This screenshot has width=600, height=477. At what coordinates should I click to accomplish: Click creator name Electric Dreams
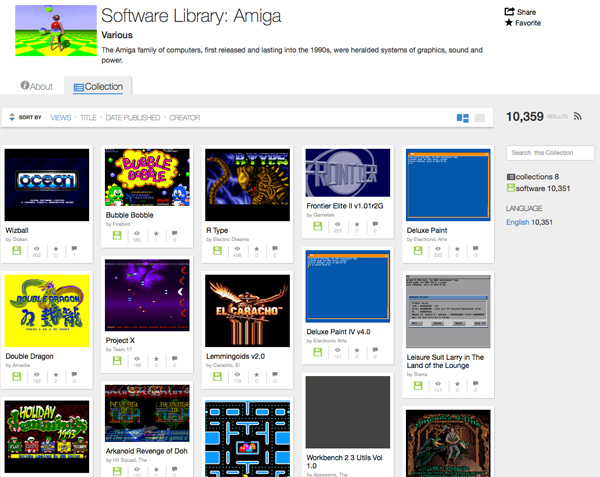click(231, 239)
